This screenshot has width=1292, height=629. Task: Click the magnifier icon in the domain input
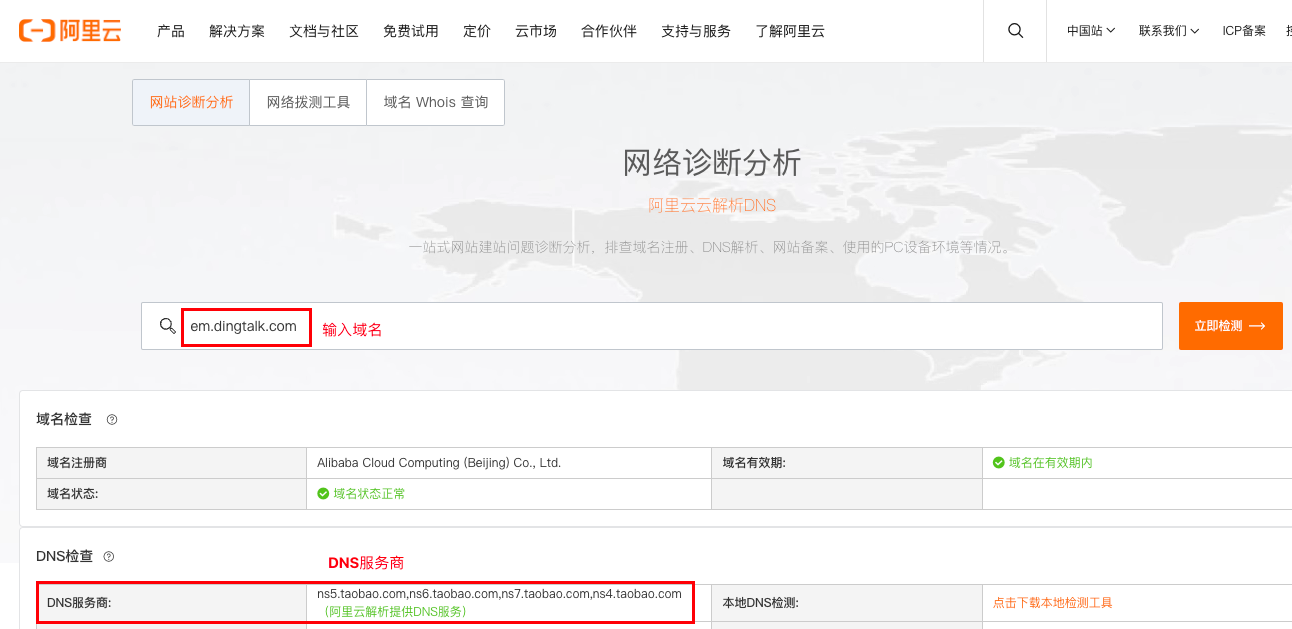[167, 326]
